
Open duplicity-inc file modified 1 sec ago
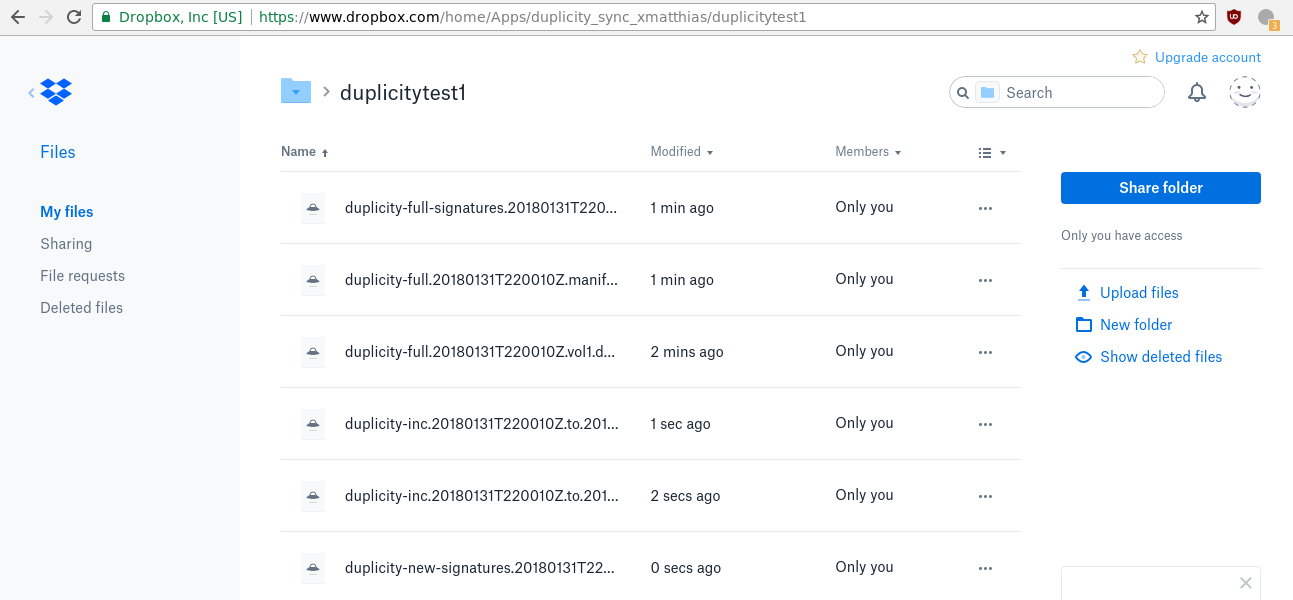[x=482, y=424]
